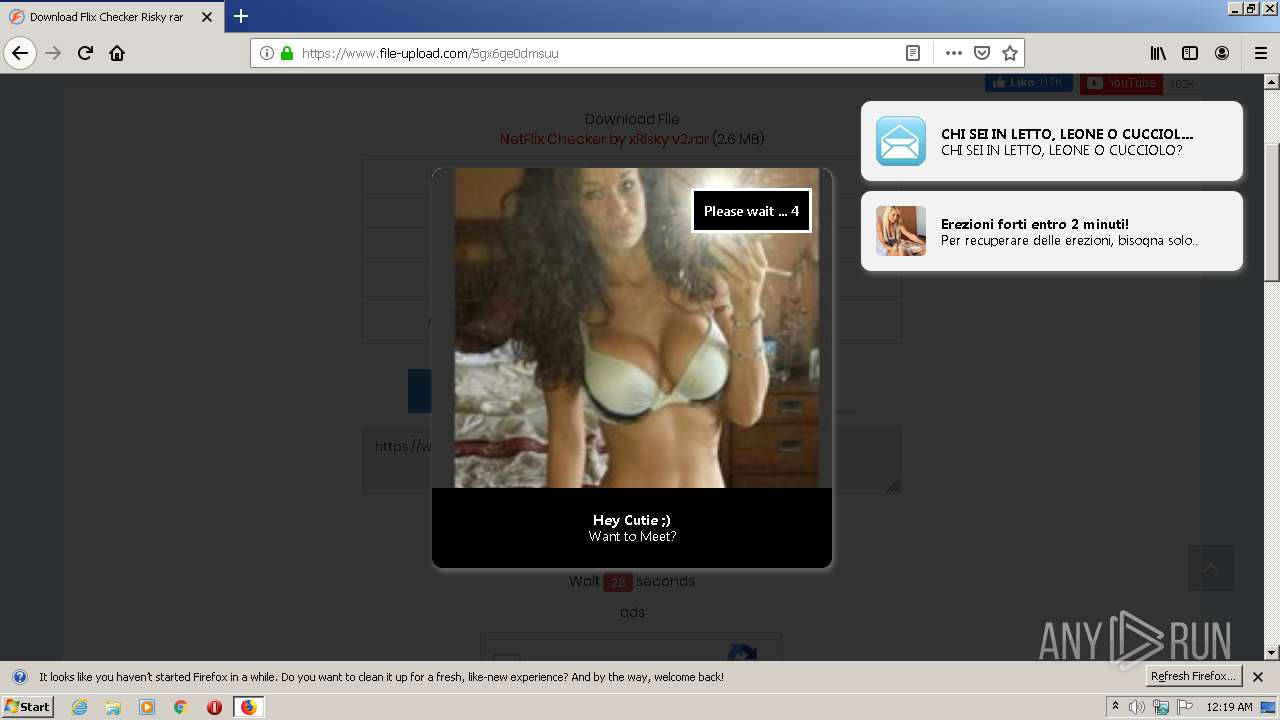1280x720 pixels.
Task: Show hidden tray icons arrow
Action: click(x=1115, y=706)
